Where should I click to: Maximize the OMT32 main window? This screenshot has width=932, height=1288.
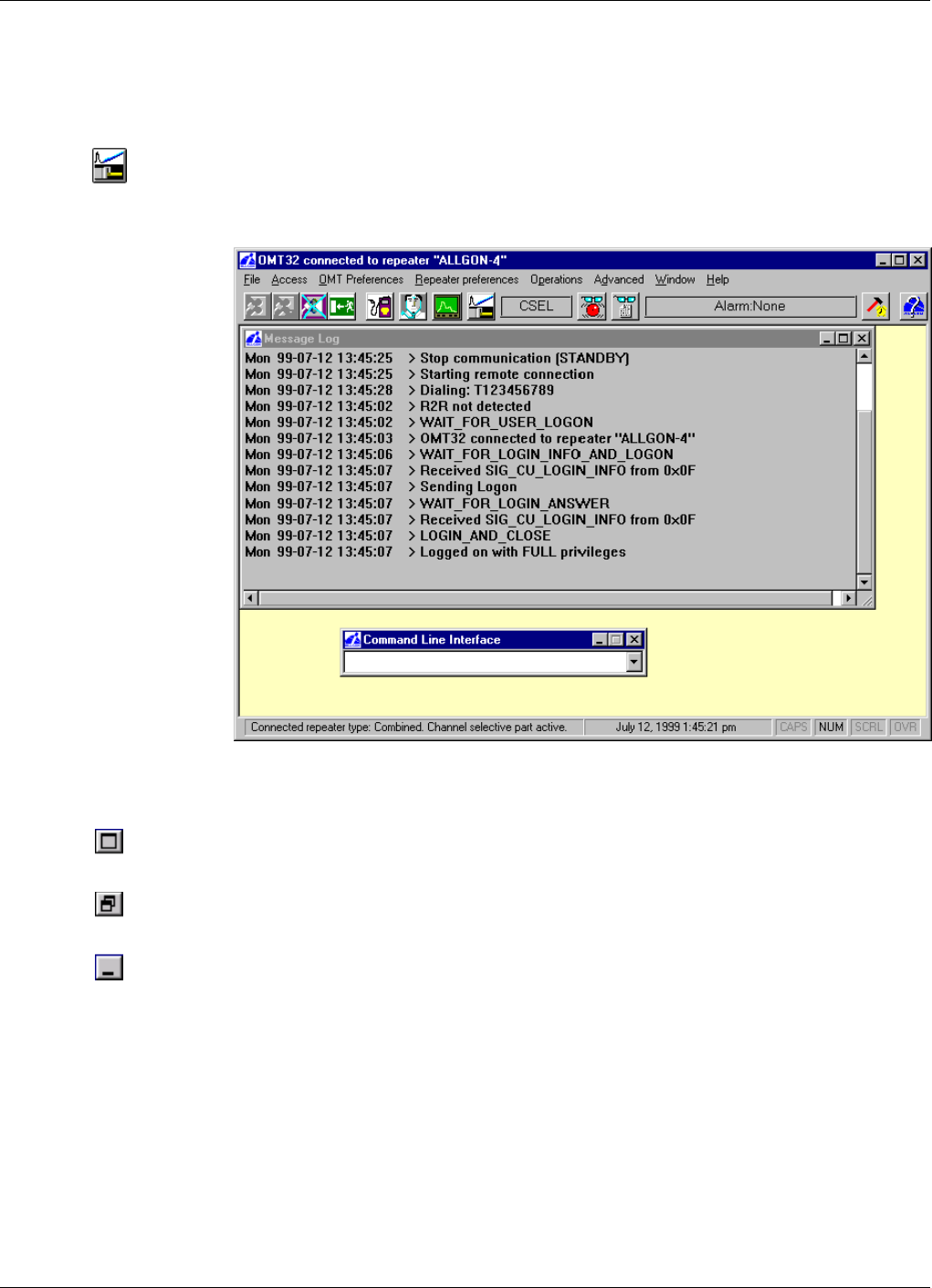[x=899, y=260]
